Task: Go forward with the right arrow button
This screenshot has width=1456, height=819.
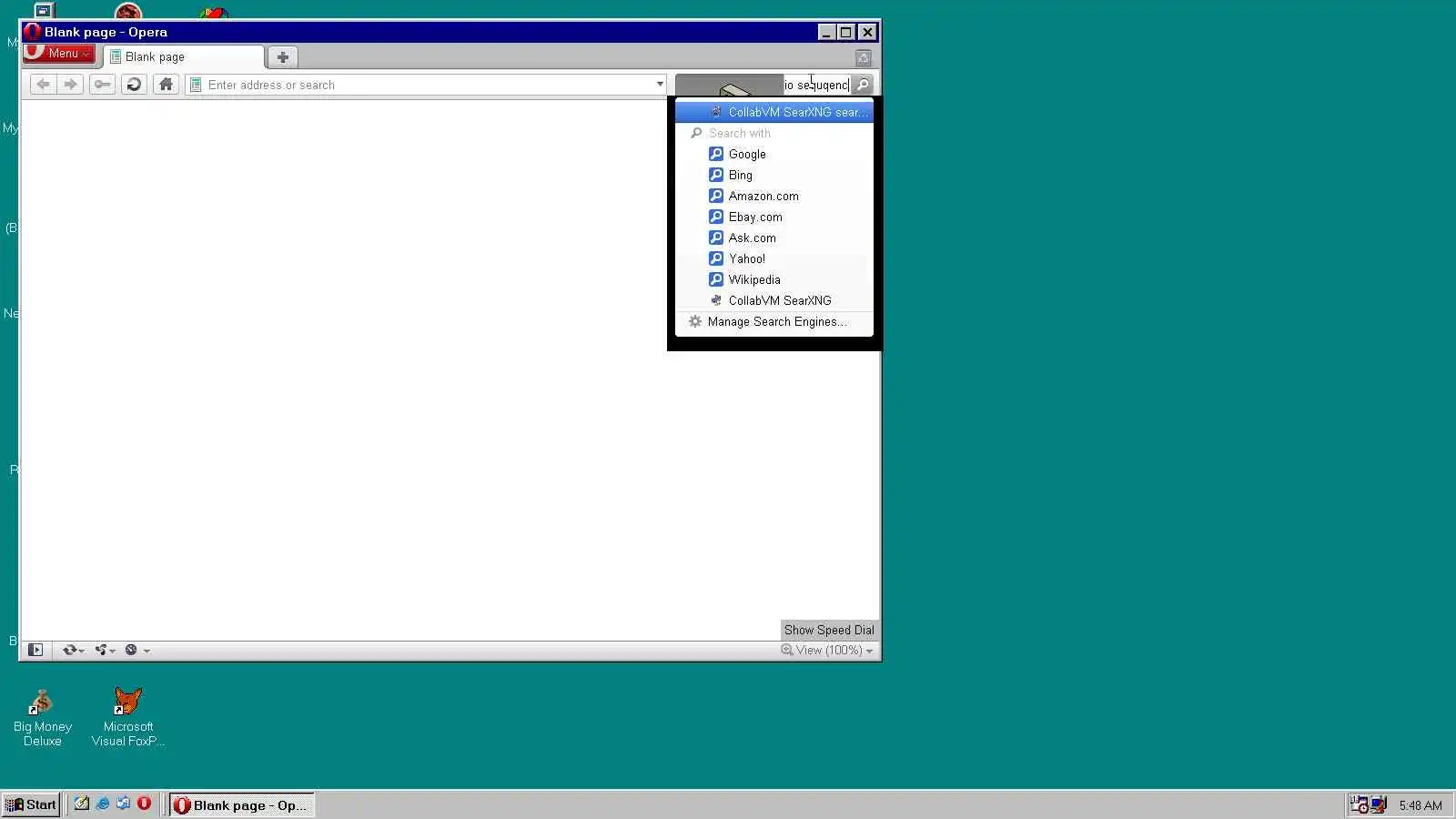Action: point(70,85)
